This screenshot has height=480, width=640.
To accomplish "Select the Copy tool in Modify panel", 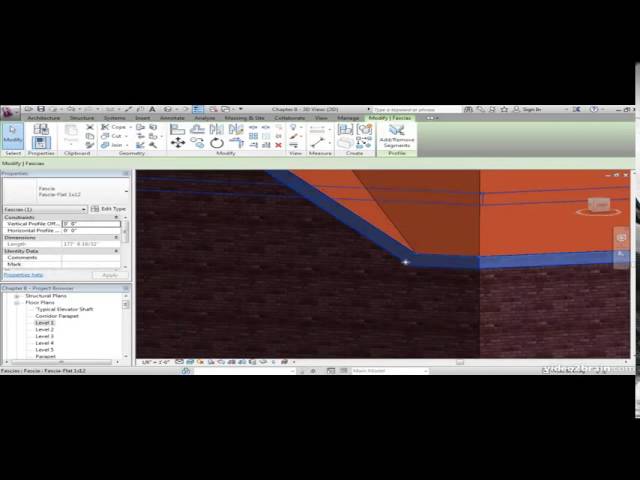I will click(197, 143).
